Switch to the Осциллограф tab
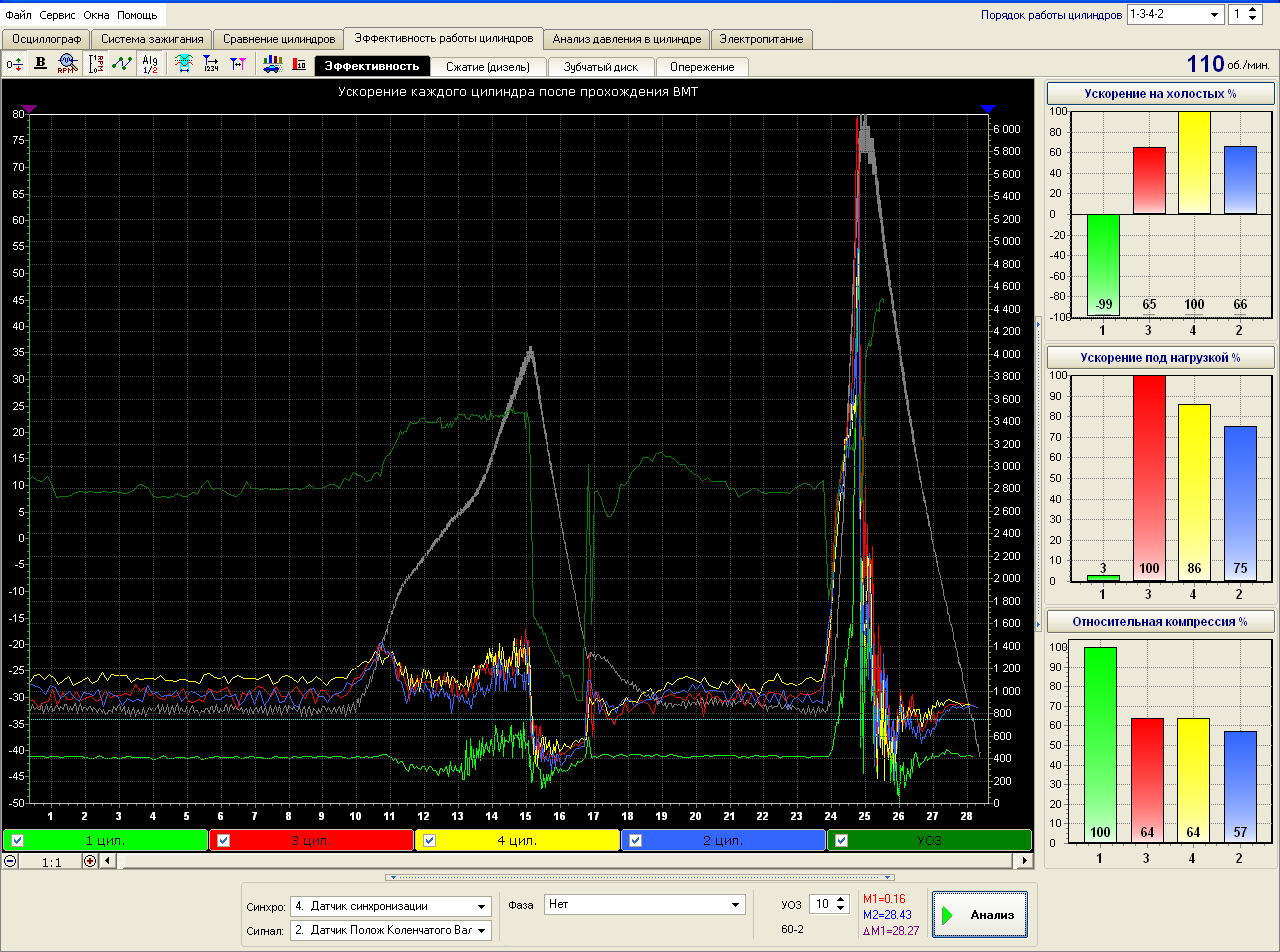This screenshot has width=1280, height=952. pos(46,39)
